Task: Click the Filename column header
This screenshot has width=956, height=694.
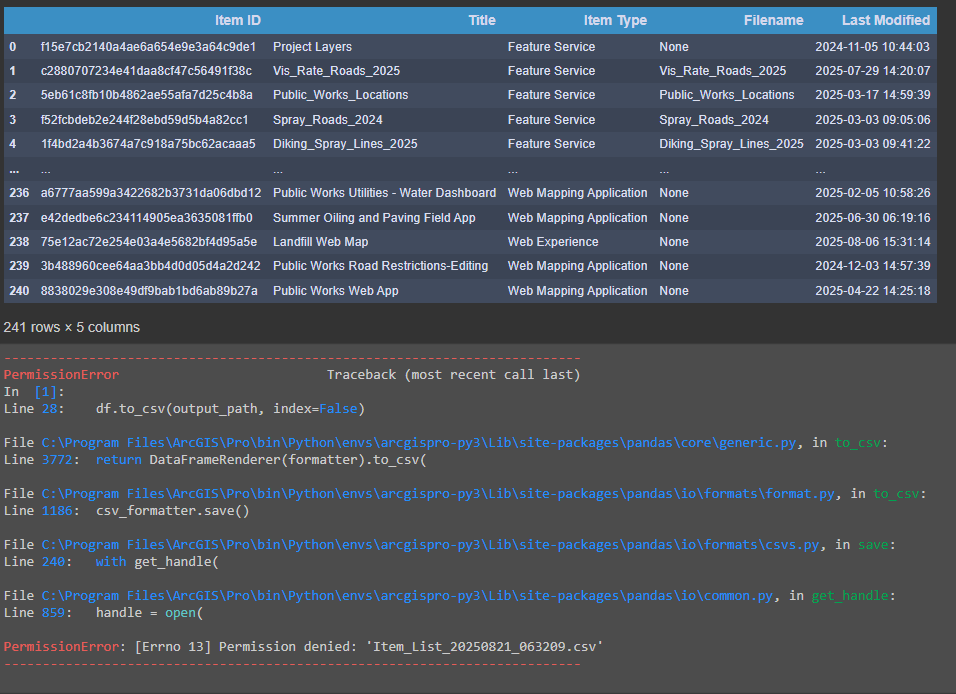Action: (773, 20)
